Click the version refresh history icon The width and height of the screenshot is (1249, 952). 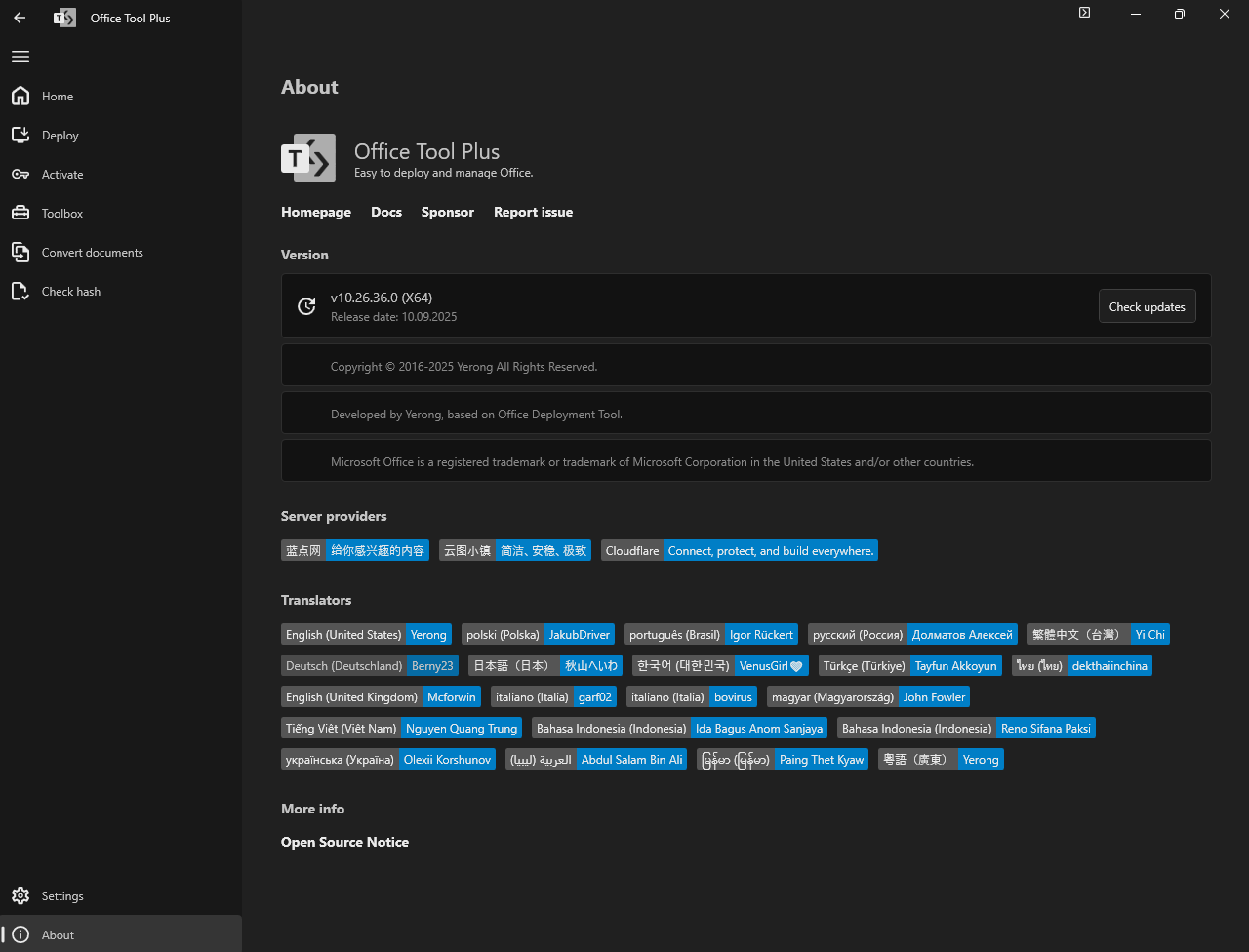coord(306,306)
